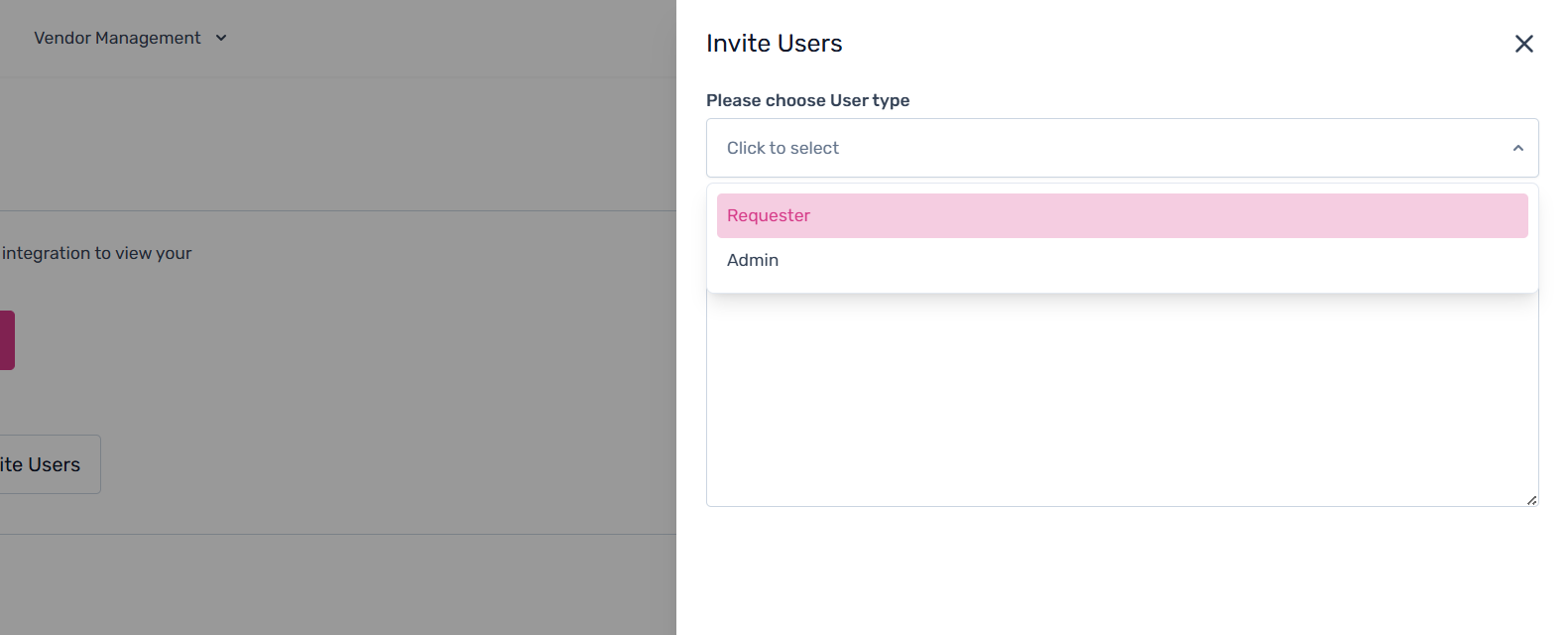Click the bottom border of the text area
This screenshot has height=635, width=1568.
(1121, 506)
